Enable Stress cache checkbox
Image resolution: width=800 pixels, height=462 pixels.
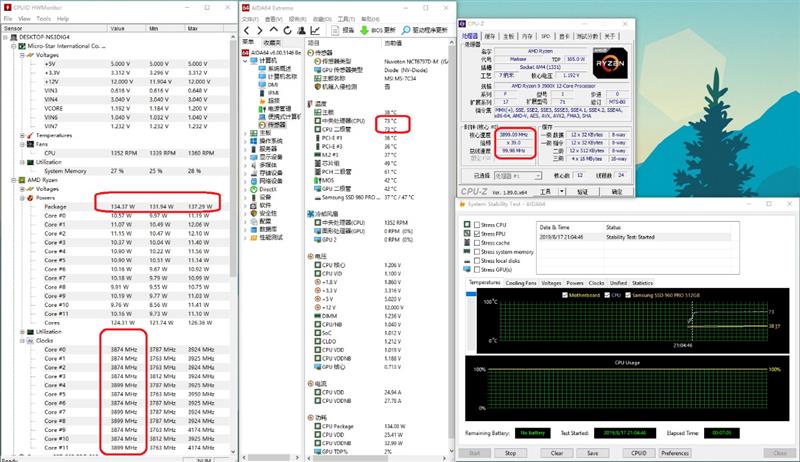pos(477,243)
